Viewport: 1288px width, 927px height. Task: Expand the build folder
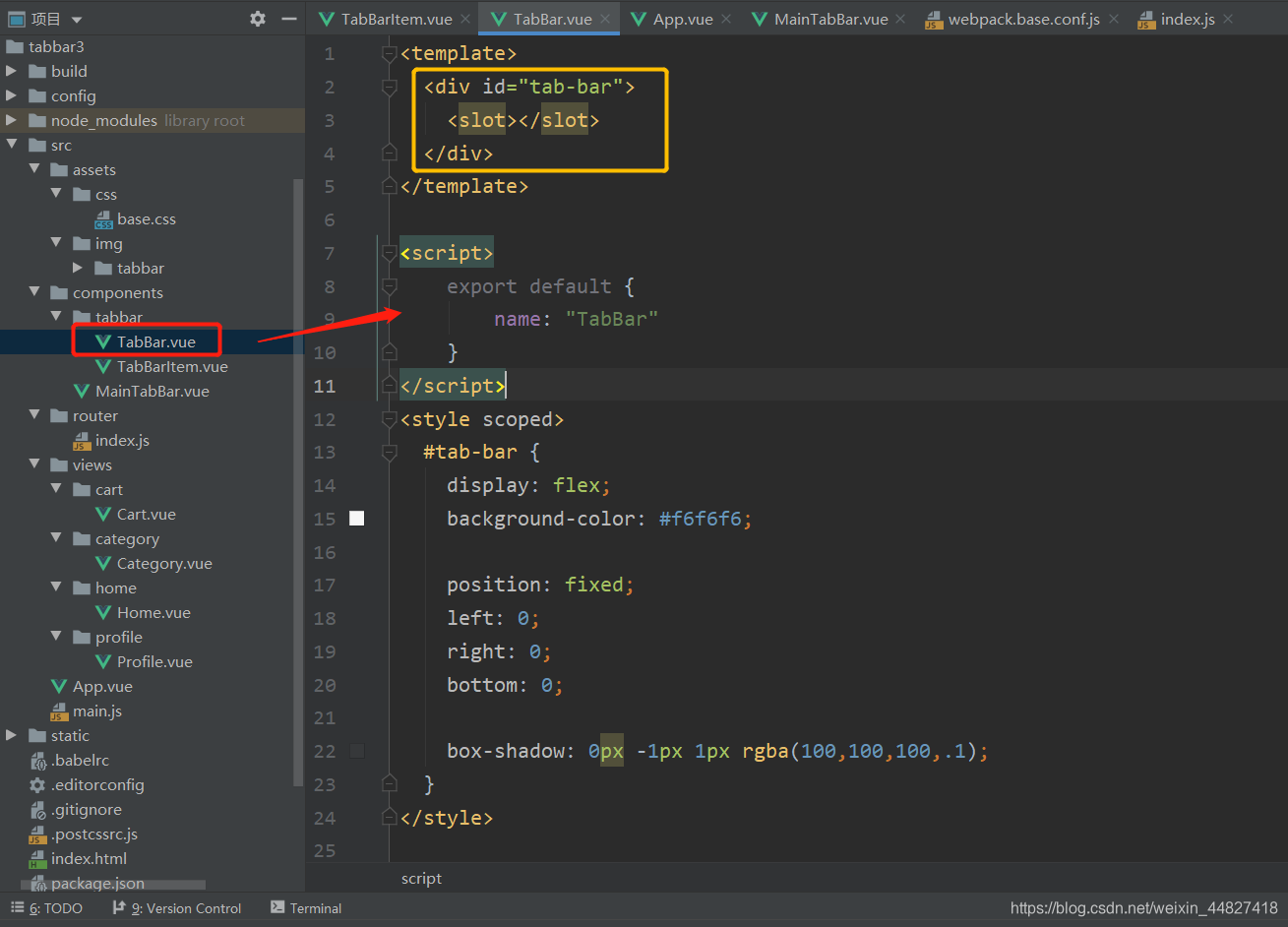click(x=12, y=71)
